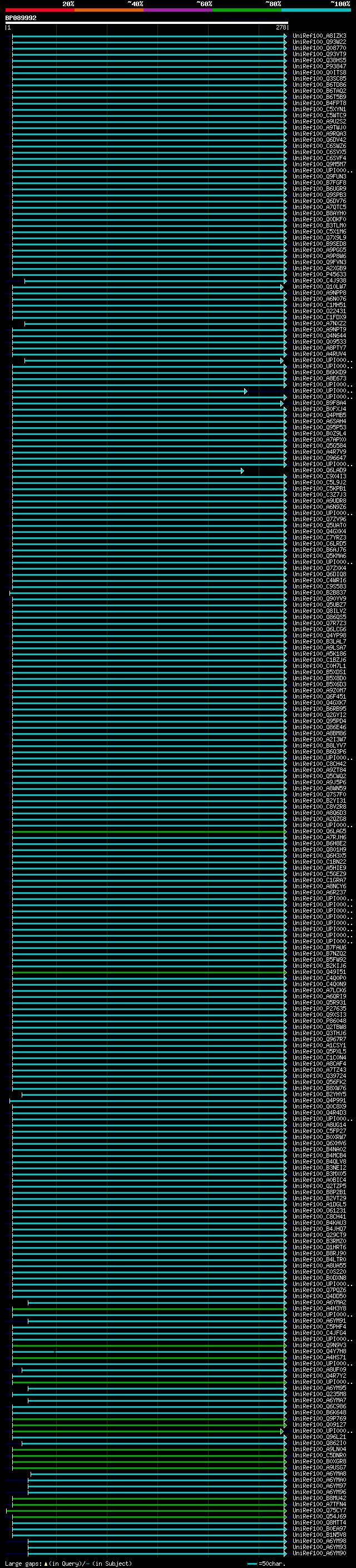This screenshot has height=1568, width=356.
Task: Click the purple ~60% identity legend bar
Action: pos(177,10)
